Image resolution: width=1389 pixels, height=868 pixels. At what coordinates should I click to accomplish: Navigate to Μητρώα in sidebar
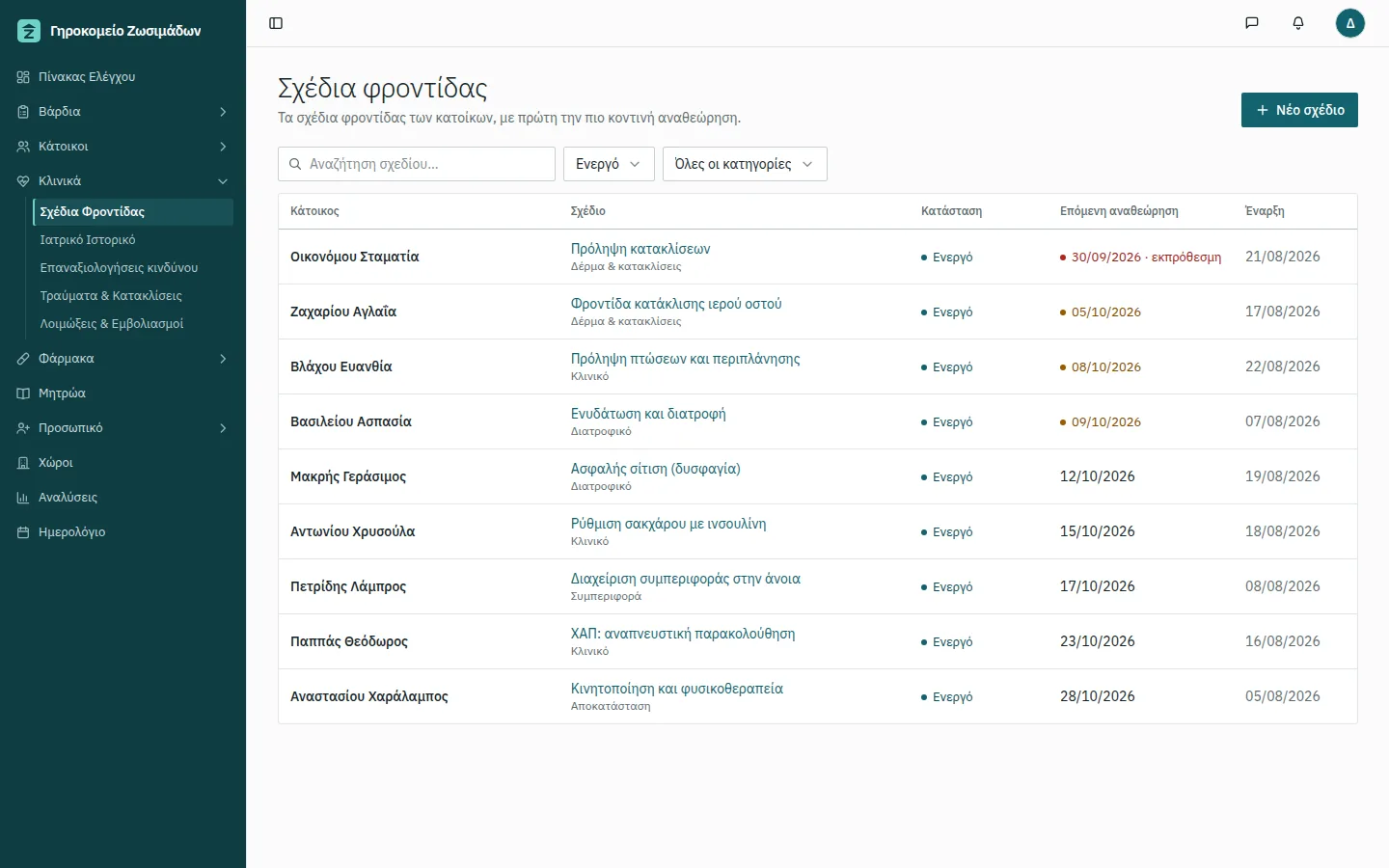[123, 393]
